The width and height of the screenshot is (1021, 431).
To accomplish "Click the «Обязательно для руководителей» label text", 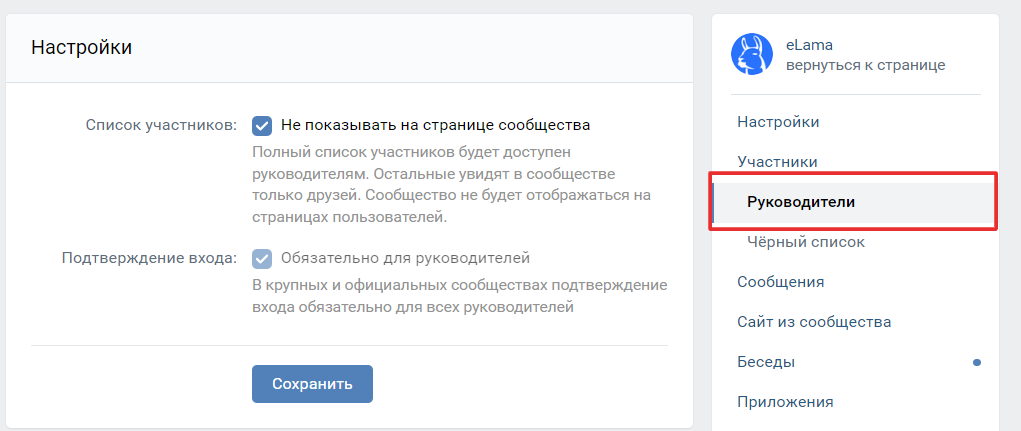I will (x=405, y=258).
